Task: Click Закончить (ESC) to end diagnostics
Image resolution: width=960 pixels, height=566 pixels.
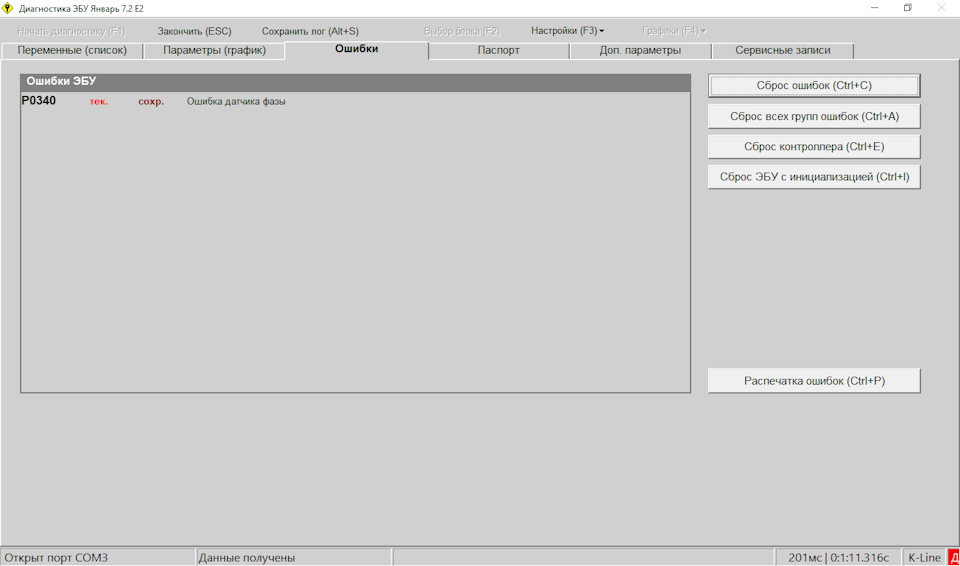Action: 194,31
